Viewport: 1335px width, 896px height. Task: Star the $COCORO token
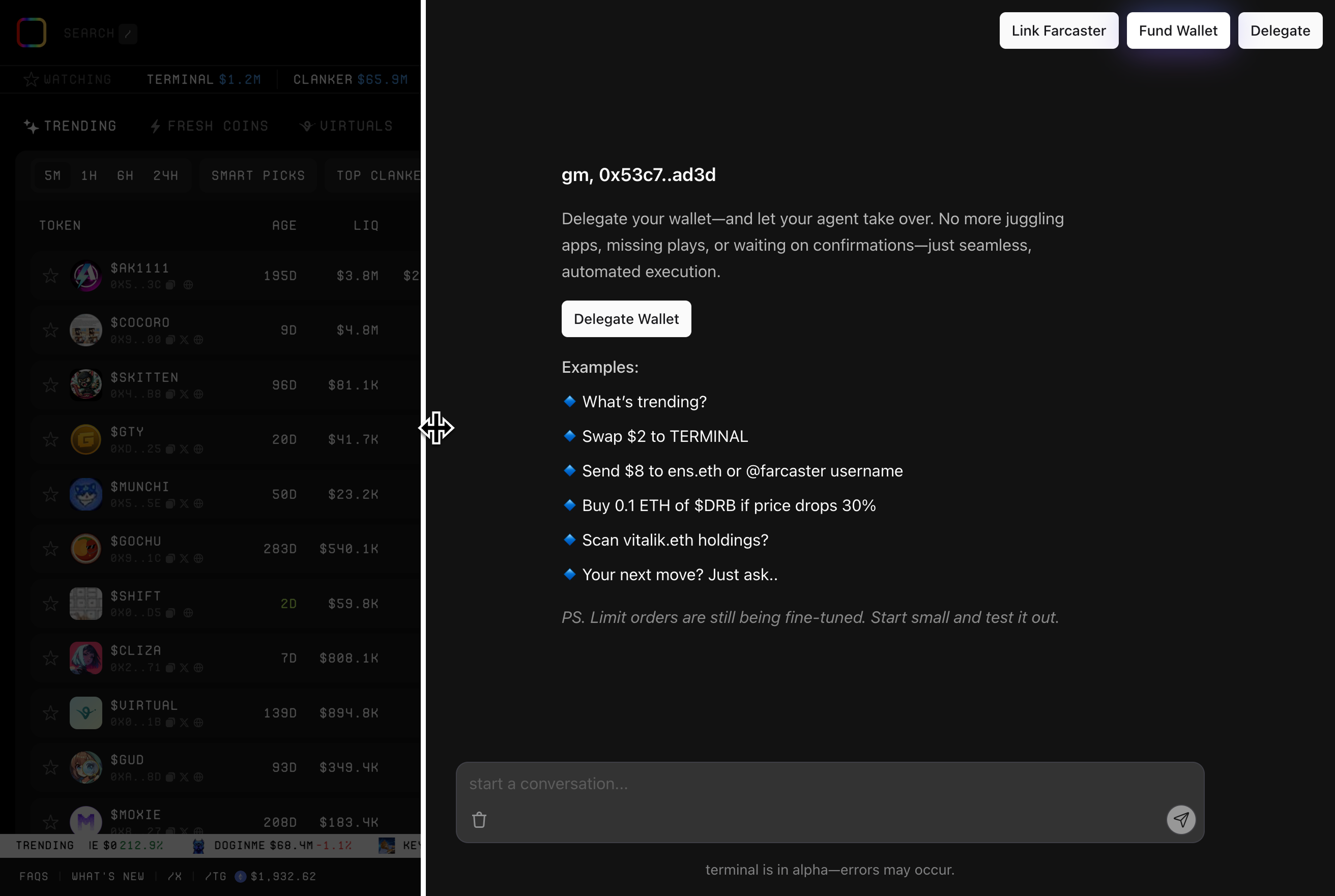50,330
